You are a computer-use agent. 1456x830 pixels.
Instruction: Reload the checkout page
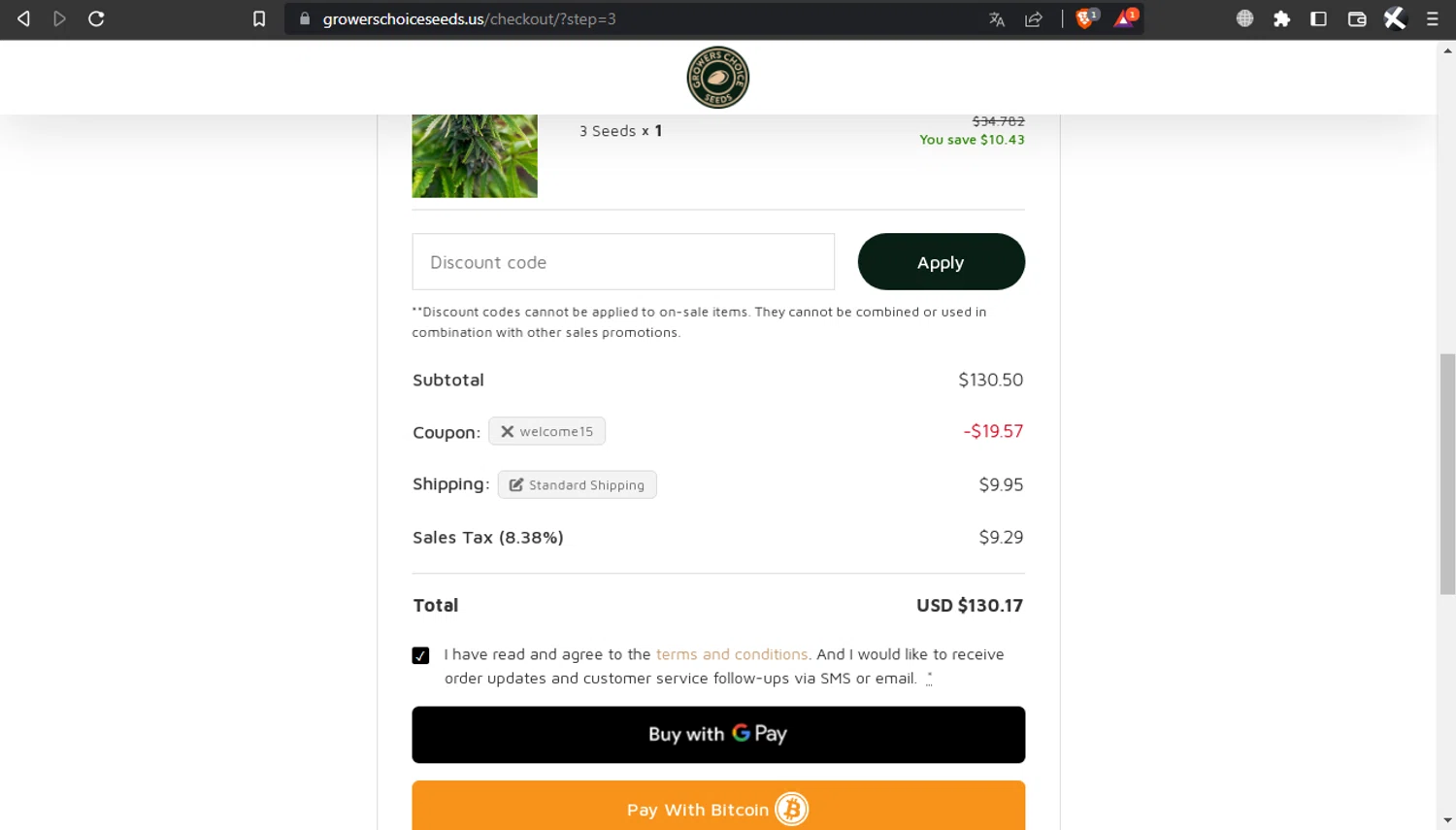[96, 18]
